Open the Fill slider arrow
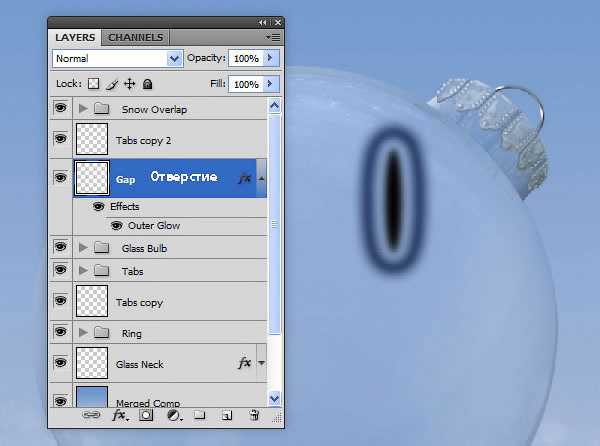This screenshot has width=600, height=446. [271, 83]
